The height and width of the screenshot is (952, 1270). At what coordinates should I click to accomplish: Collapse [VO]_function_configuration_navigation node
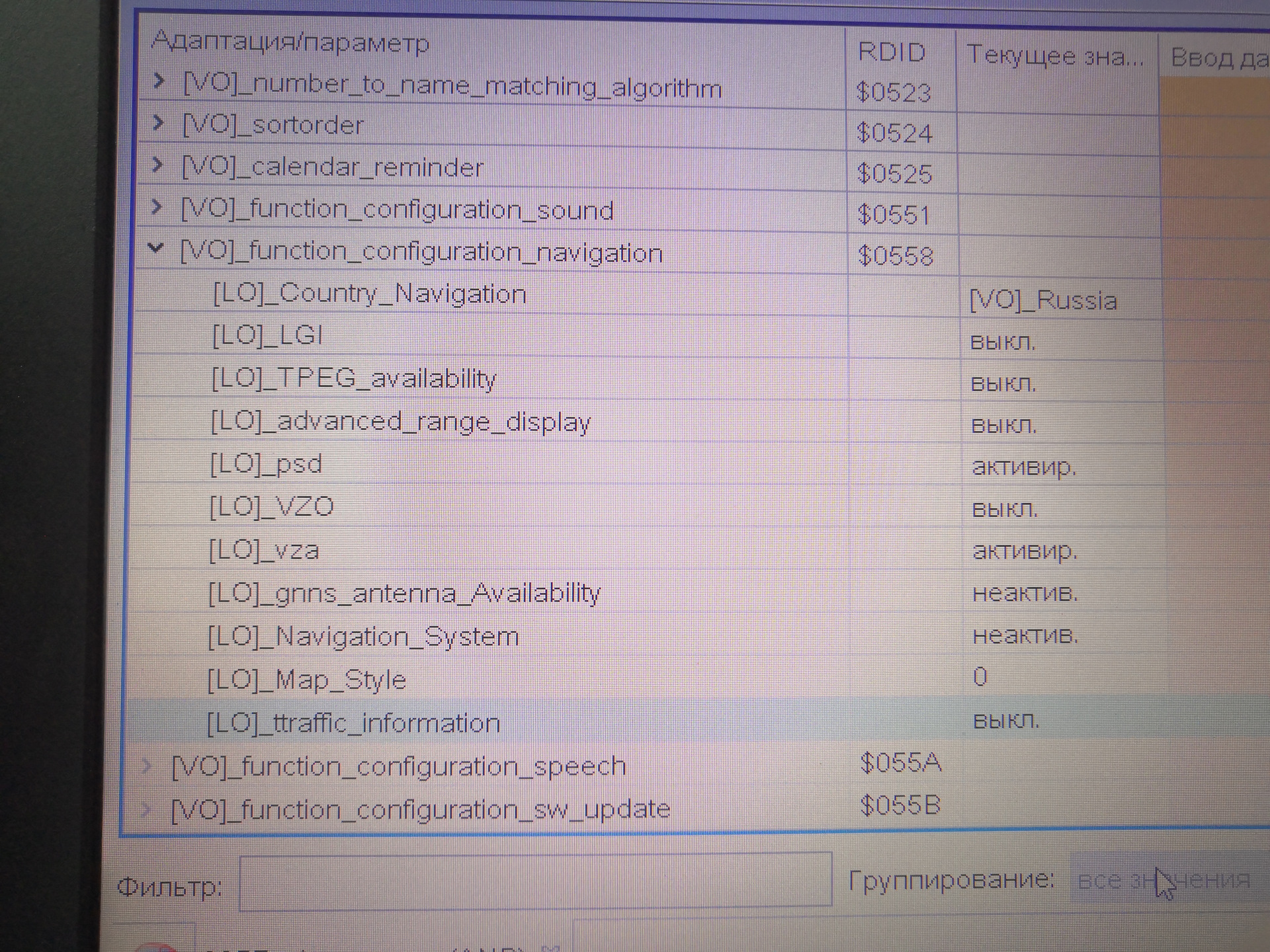(155, 249)
